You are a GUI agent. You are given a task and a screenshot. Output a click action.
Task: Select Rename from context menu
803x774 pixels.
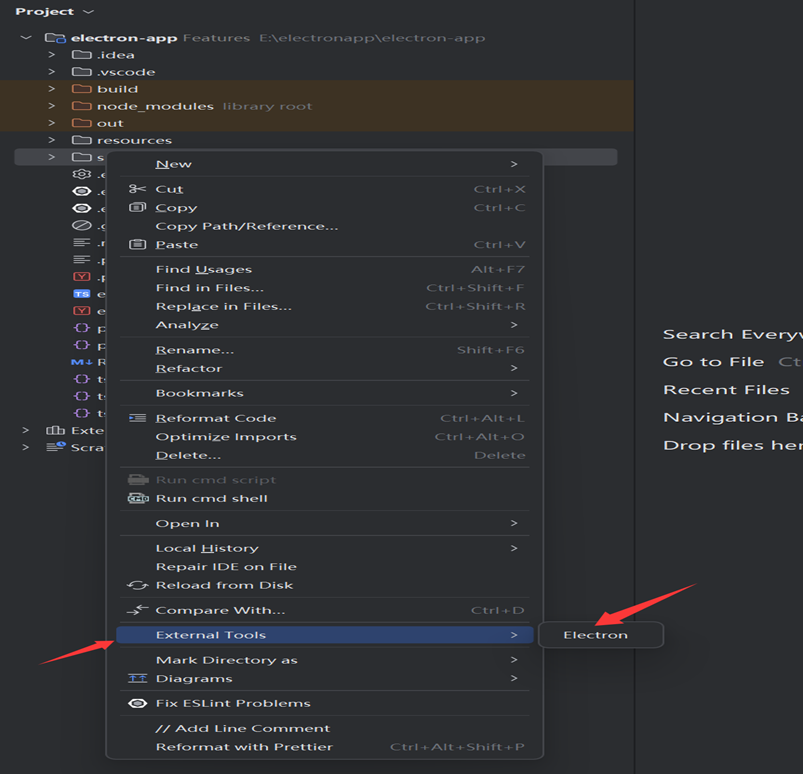[195, 350]
